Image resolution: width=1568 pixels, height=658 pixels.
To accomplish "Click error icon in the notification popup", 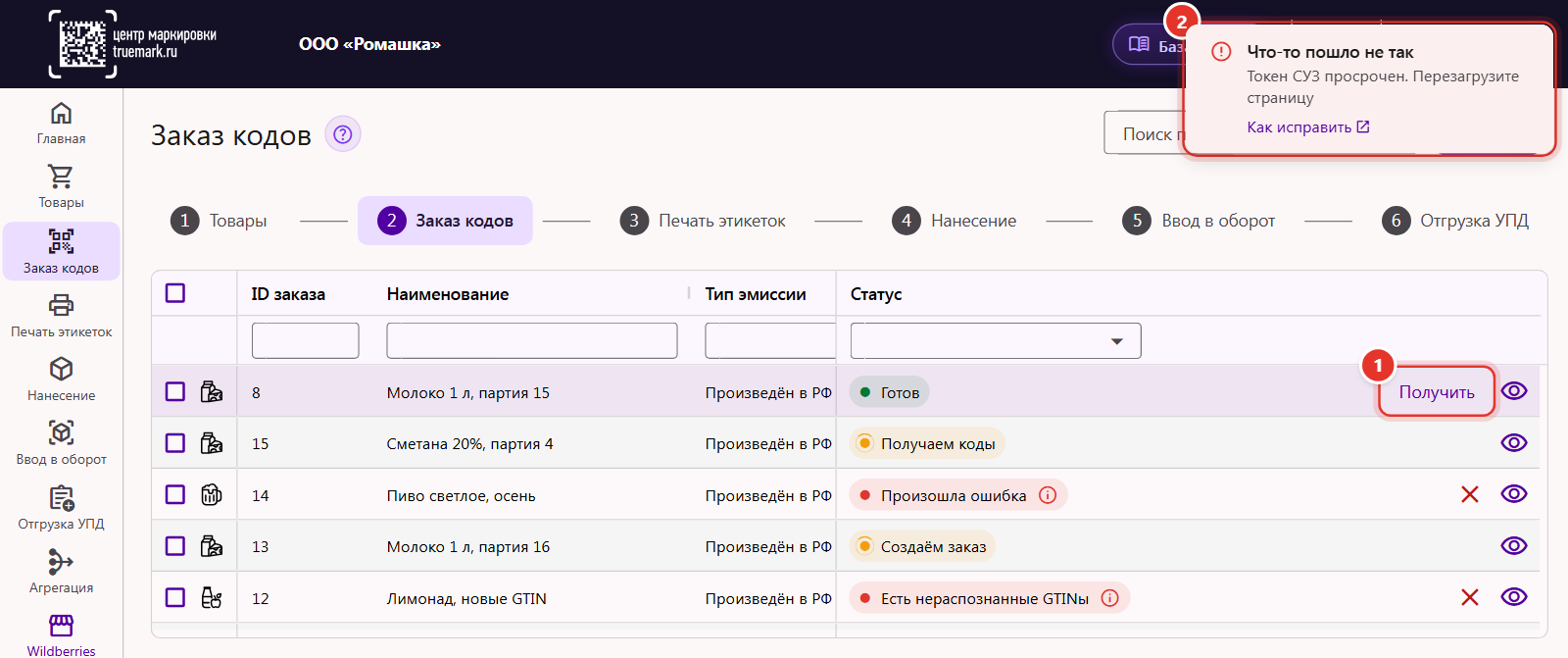I will [x=1221, y=51].
